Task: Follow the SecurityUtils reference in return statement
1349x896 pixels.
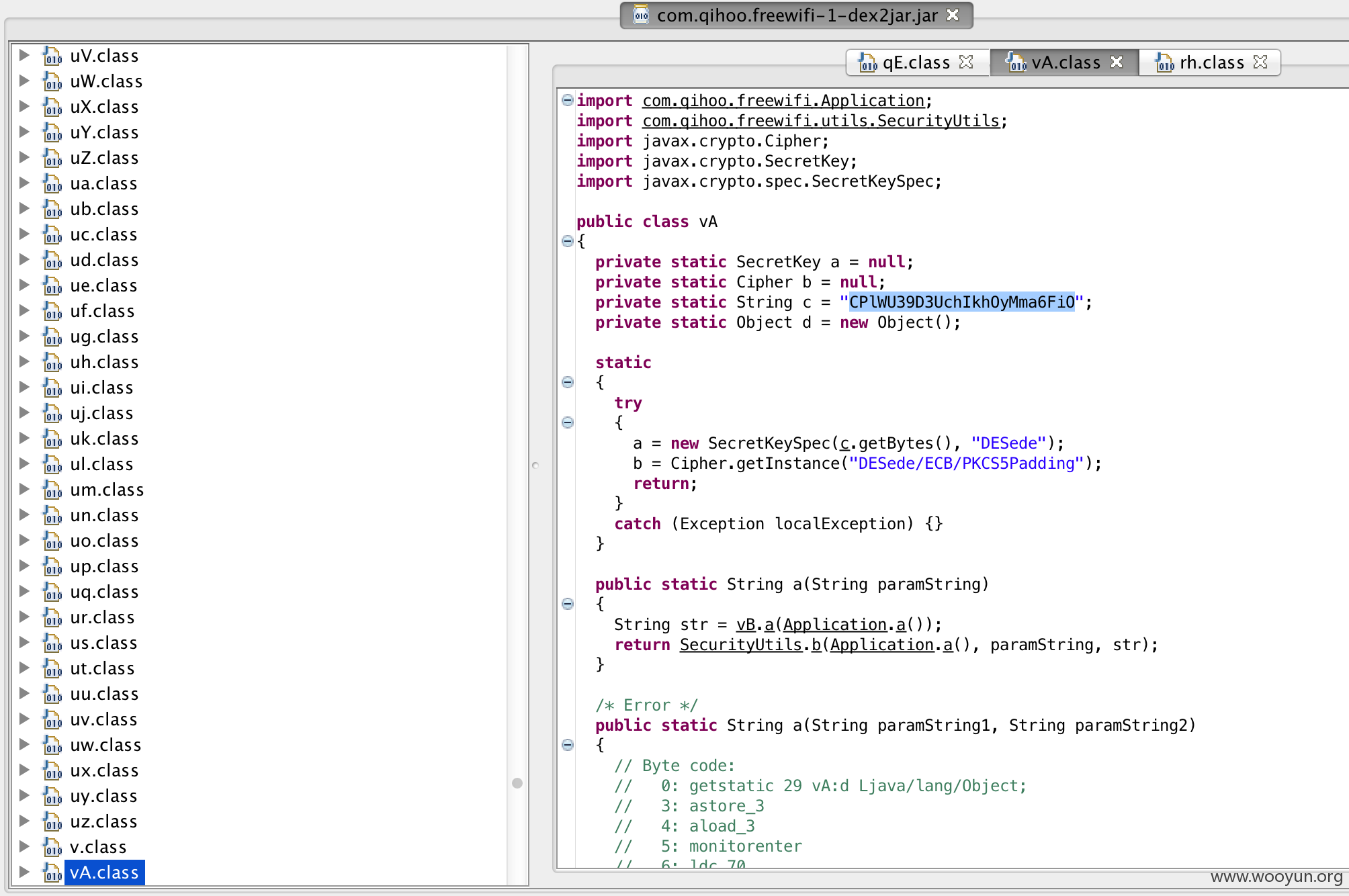Action: tap(740, 645)
